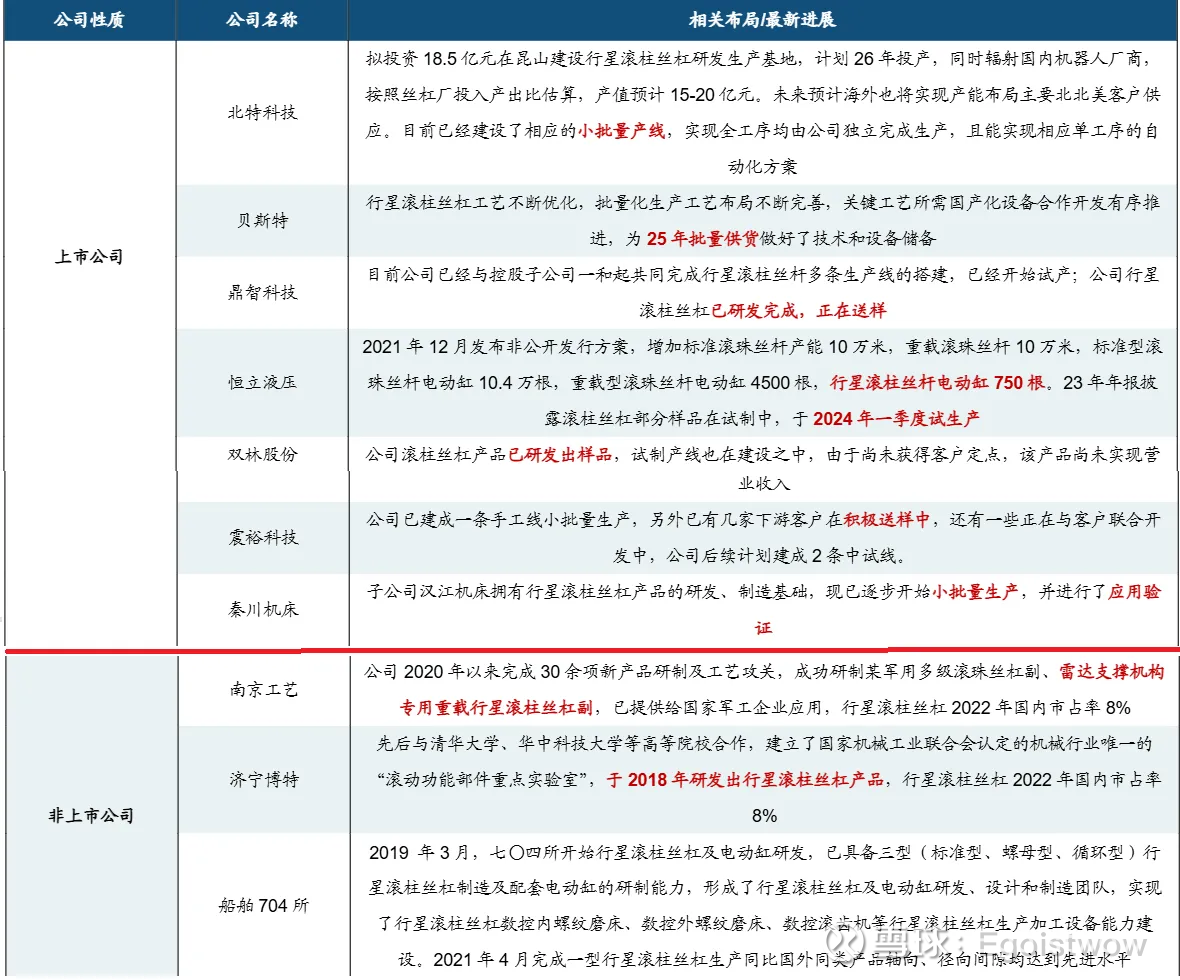Click the text 公司后续计划建成 2 条中试线
The height and width of the screenshot is (980, 1180).
[782, 555]
